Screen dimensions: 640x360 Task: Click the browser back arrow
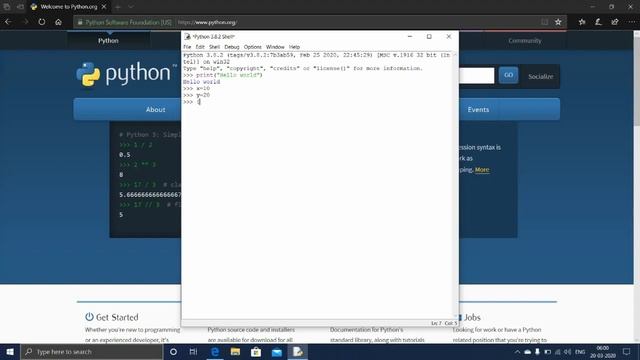tap(8, 22)
